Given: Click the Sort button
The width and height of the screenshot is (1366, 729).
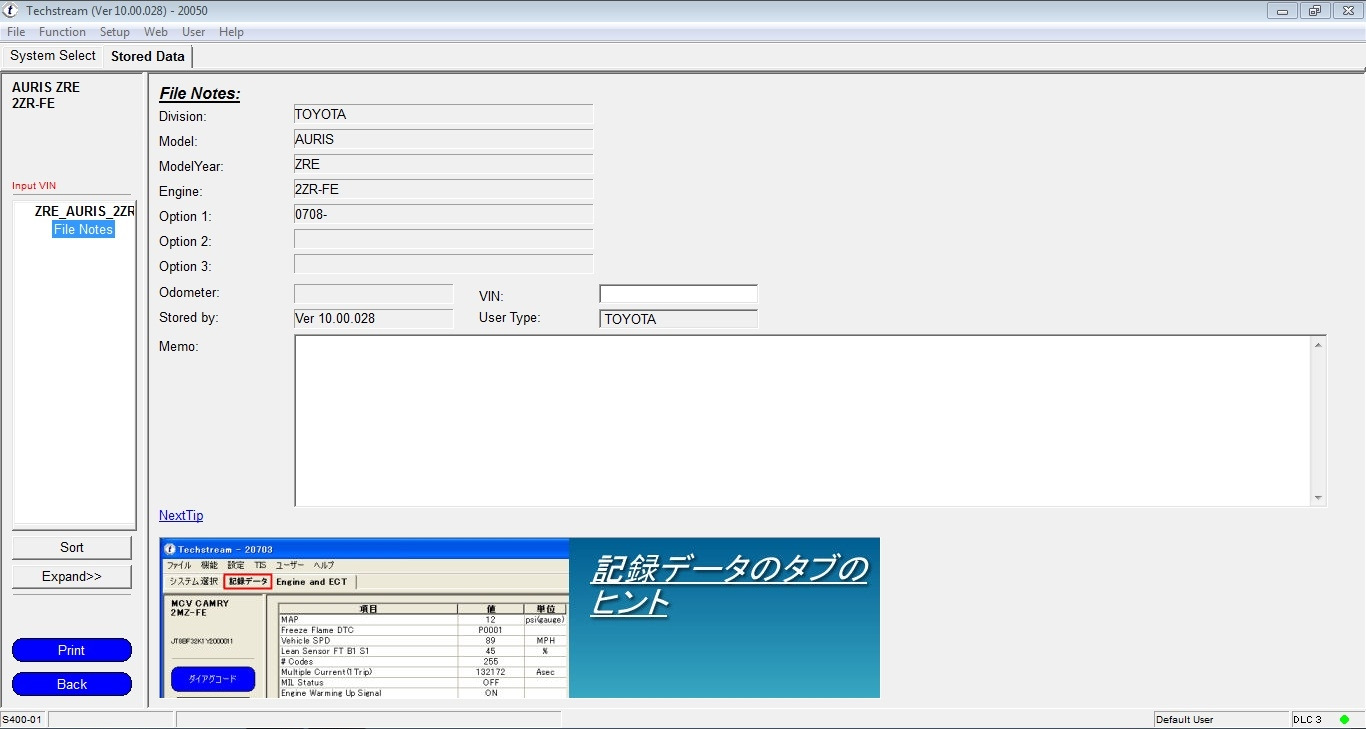Looking at the screenshot, I should [72, 547].
